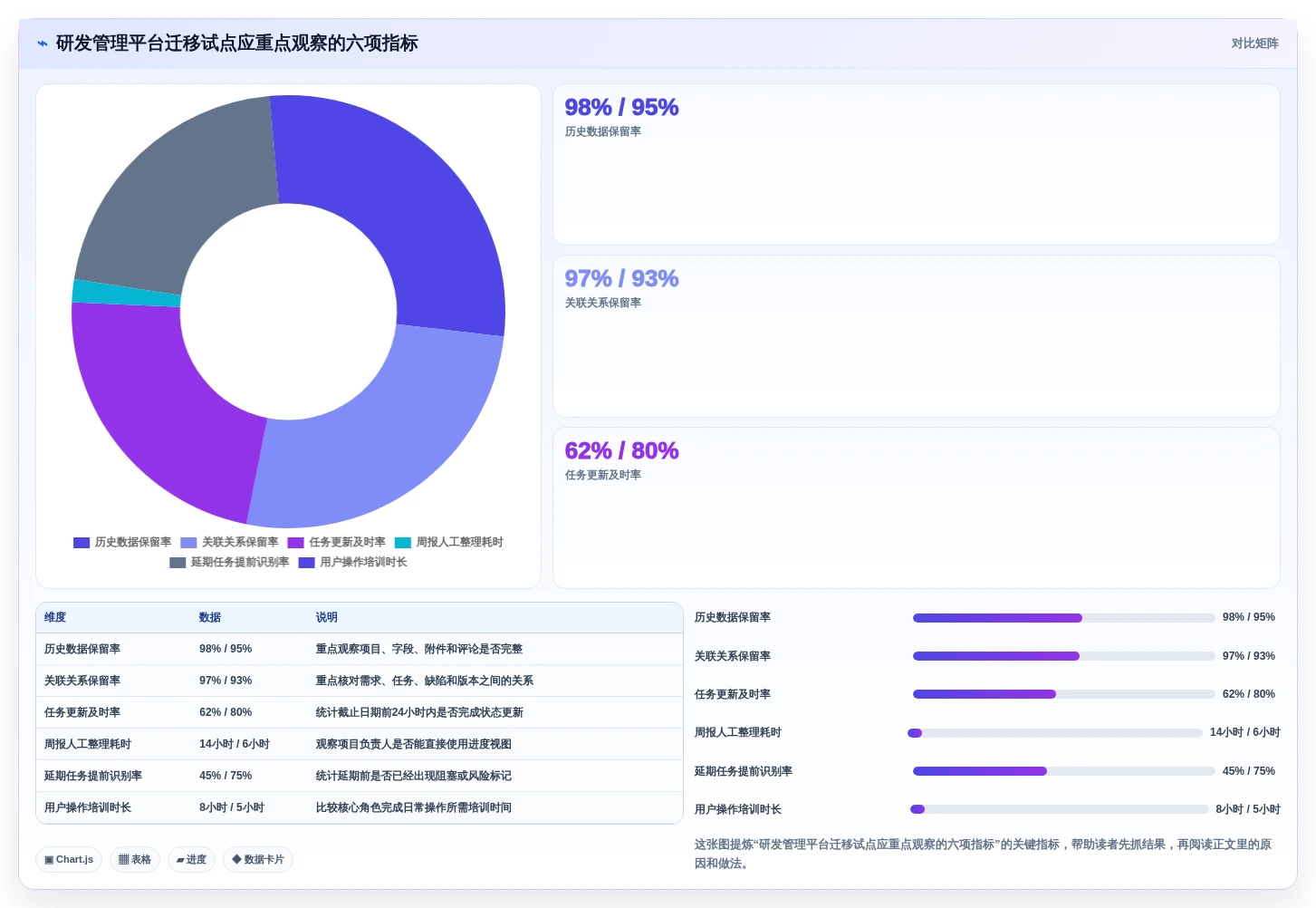1316x908 pixels.
Task: Click table value 8小时 / 5小时
Action: pyautogui.click(x=232, y=807)
